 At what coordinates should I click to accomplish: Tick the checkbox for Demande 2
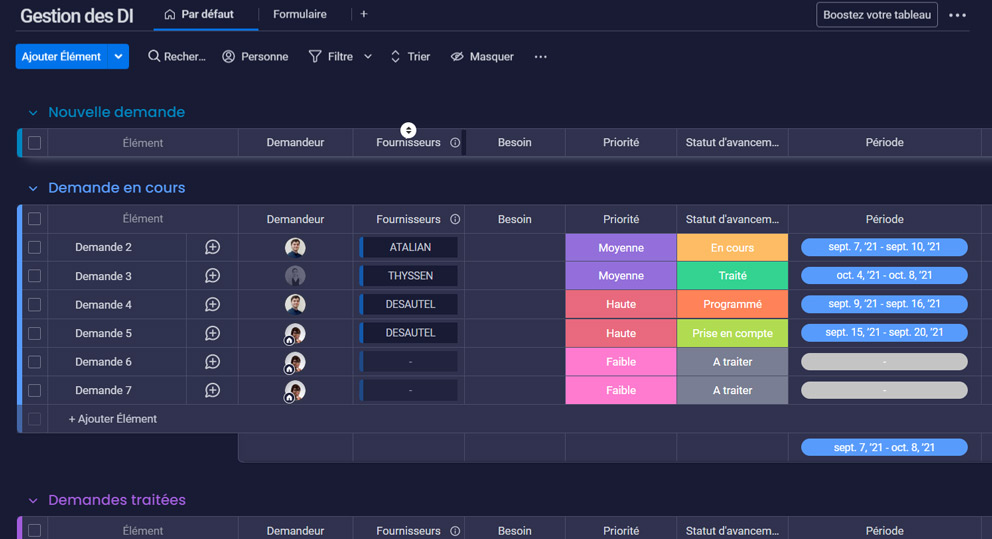[34, 247]
